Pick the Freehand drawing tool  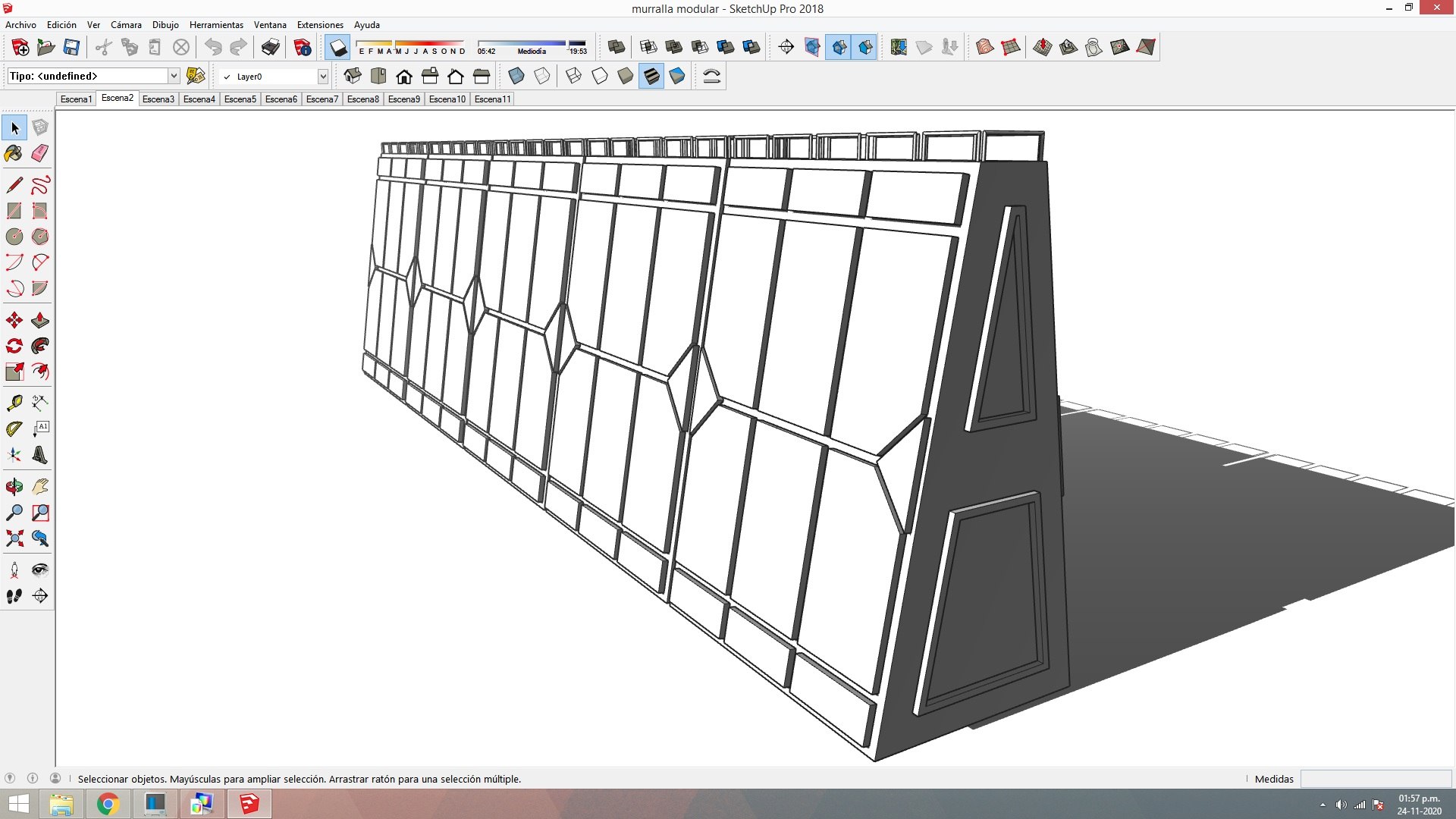click(40, 185)
